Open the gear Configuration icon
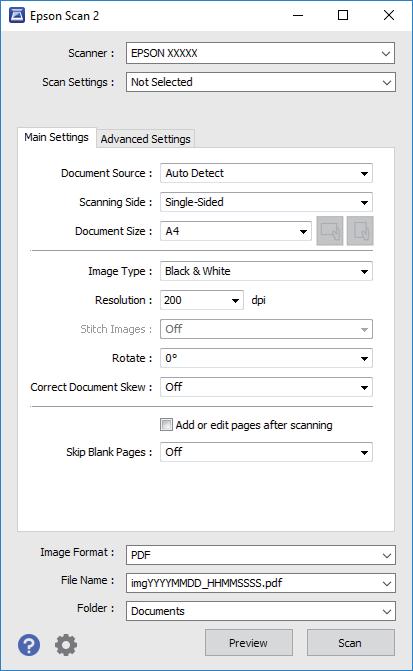Viewport: 413px width, 671px height. pos(66,644)
